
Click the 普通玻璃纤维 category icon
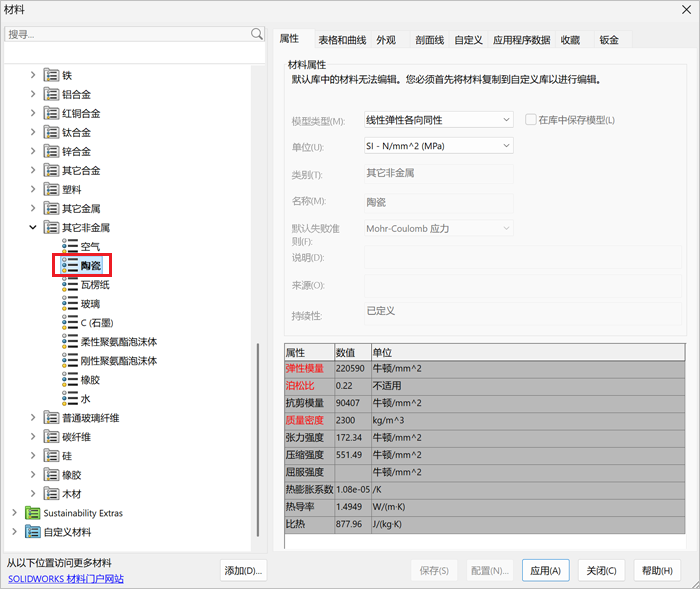point(51,418)
